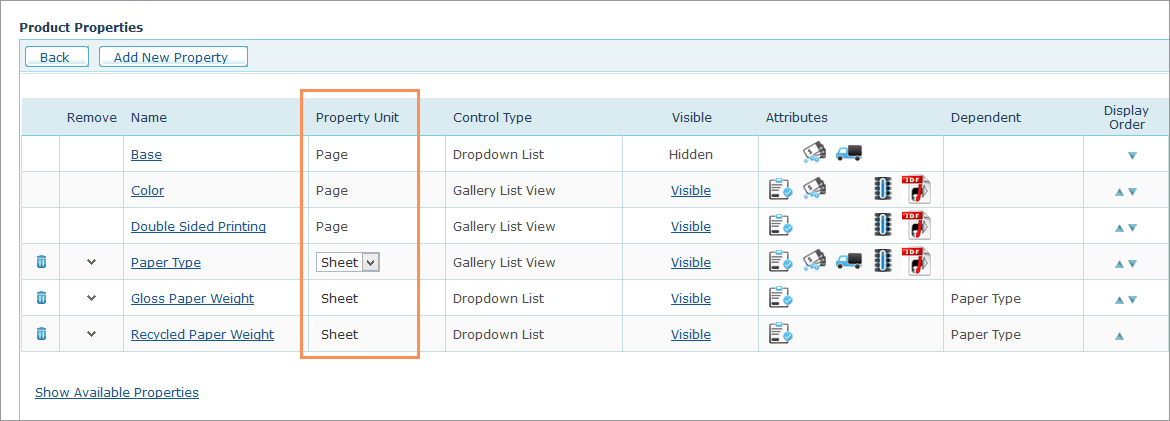Click the binding spine icon in Double Sided Printing row
This screenshot has width=1170, height=421.
click(882, 226)
